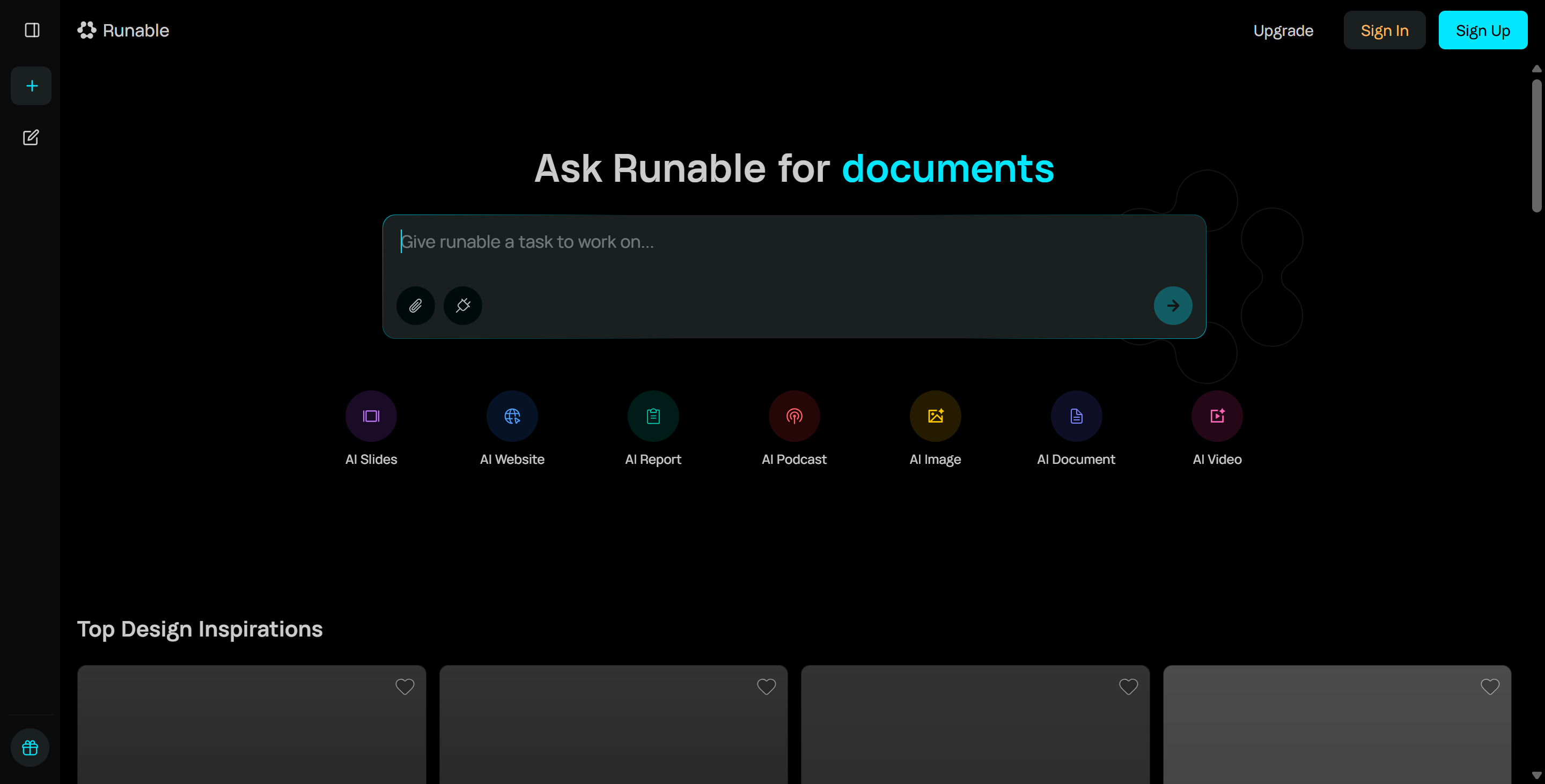Attach a file using the paperclip icon
Image resolution: width=1545 pixels, height=784 pixels.
[x=415, y=306]
